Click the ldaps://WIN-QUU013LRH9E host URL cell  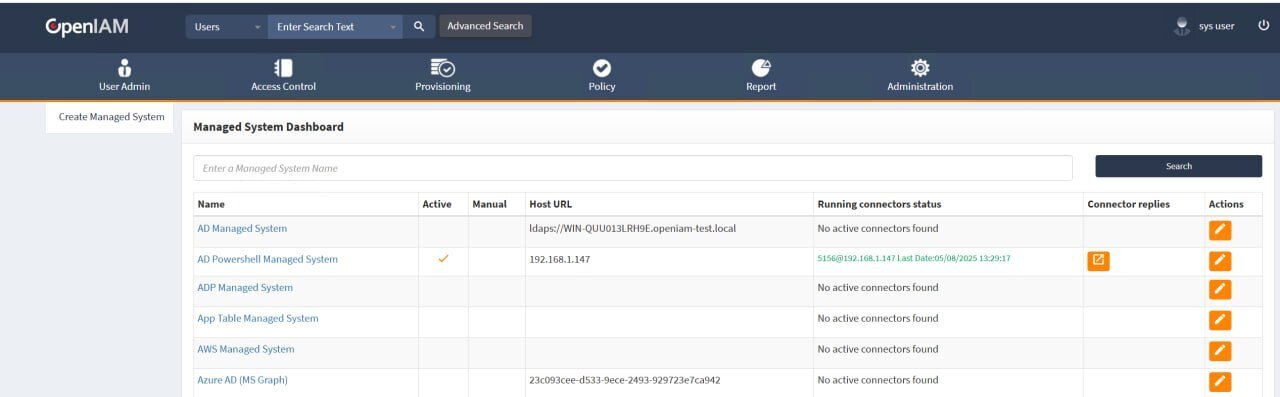pos(632,229)
